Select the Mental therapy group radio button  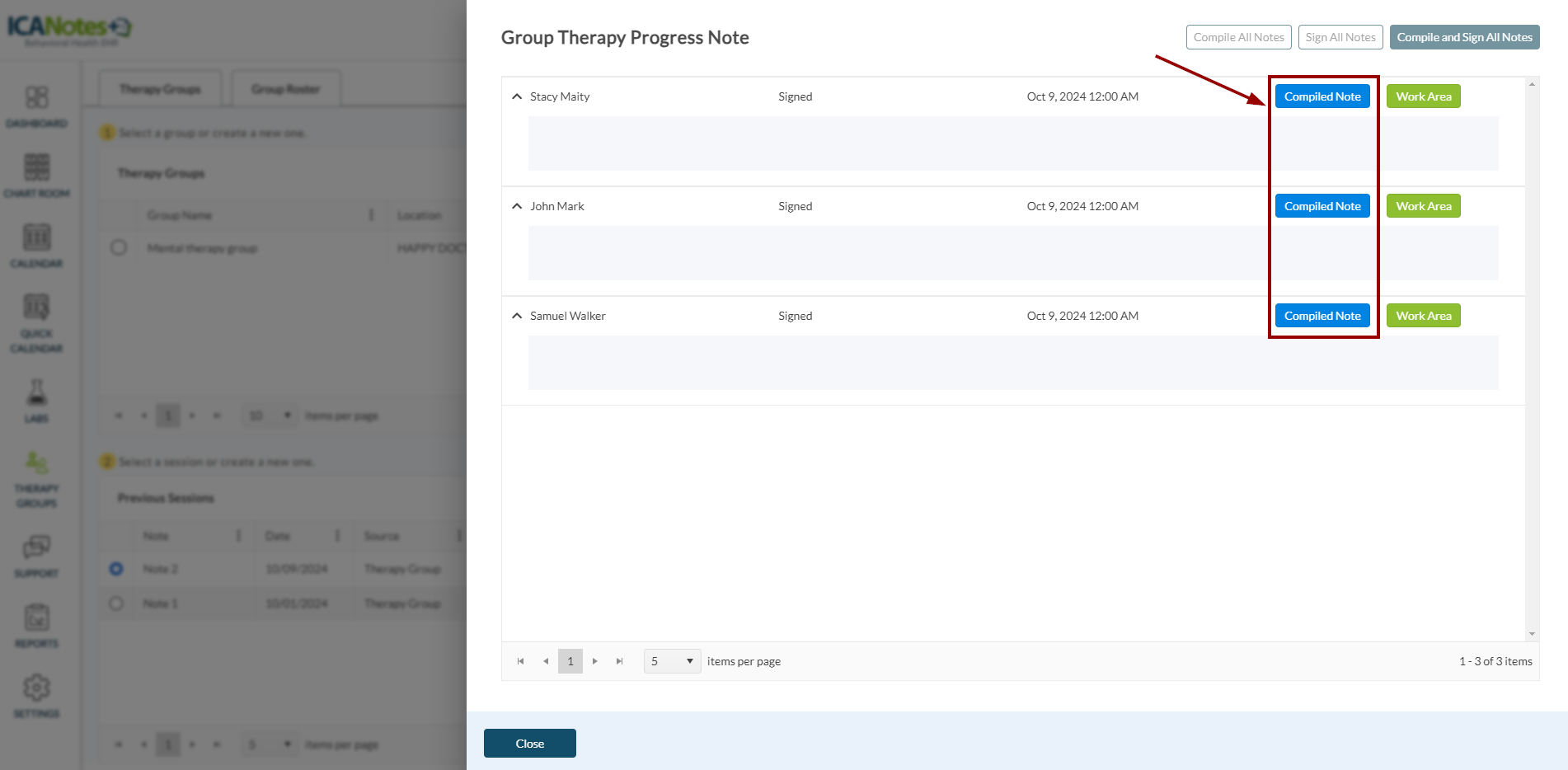tap(119, 248)
